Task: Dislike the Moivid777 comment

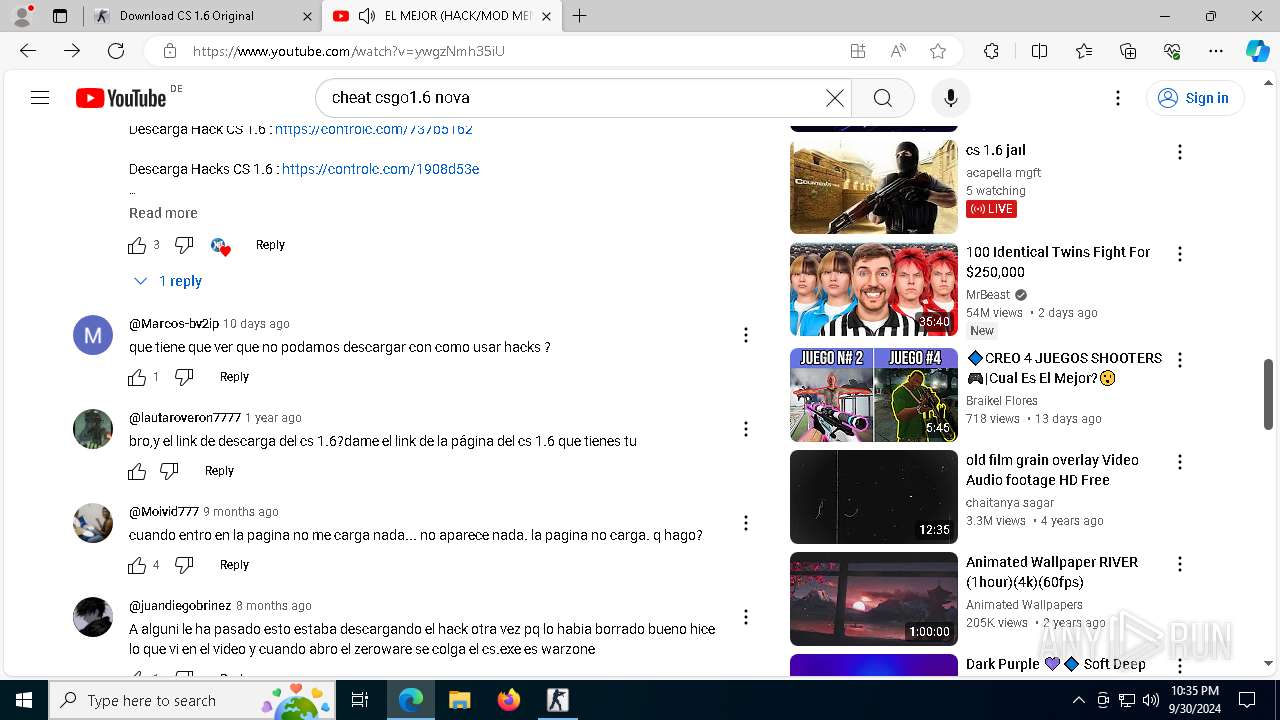Action: tap(184, 565)
